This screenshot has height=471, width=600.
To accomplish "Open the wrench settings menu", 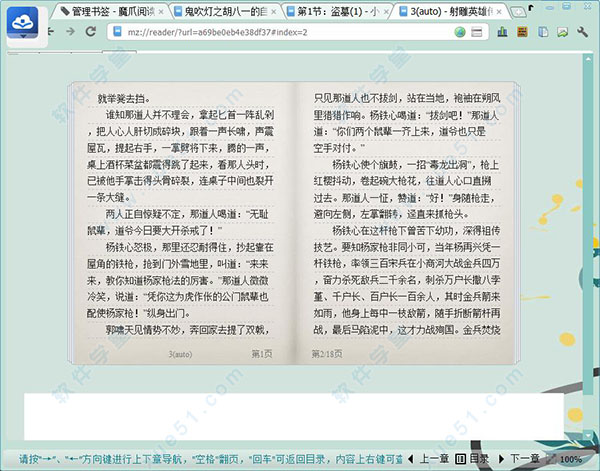I will [582, 32].
